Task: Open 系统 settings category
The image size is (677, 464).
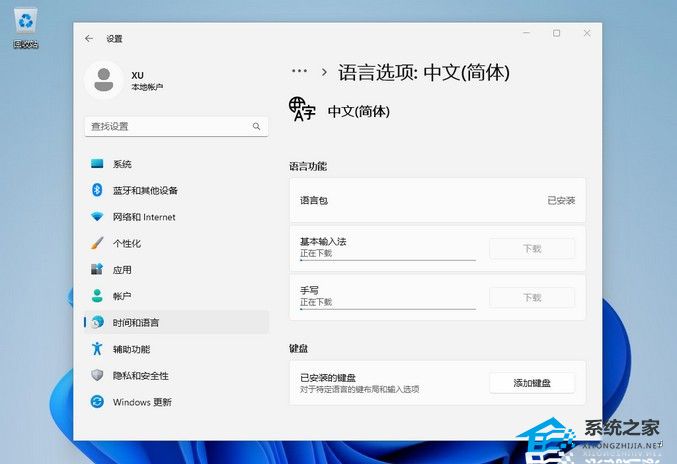Action: point(177,164)
